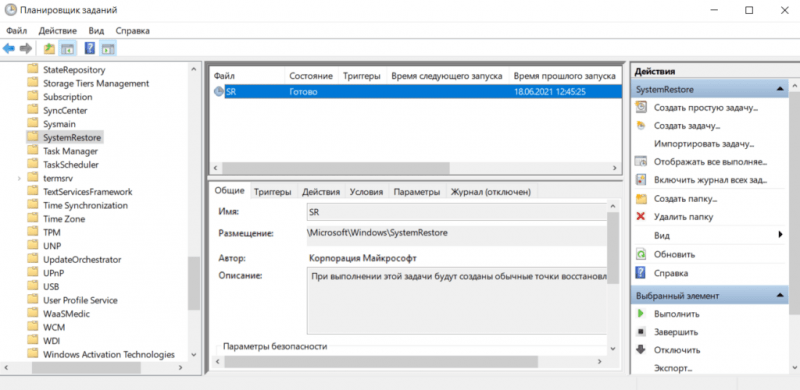Click the TPM folder icon
The image size is (800, 390).
[x=33, y=232]
